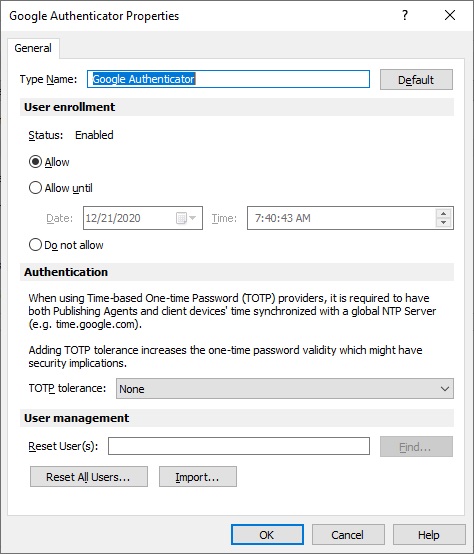The width and height of the screenshot is (474, 554).
Task: Switch to the General tab
Action: (33, 48)
